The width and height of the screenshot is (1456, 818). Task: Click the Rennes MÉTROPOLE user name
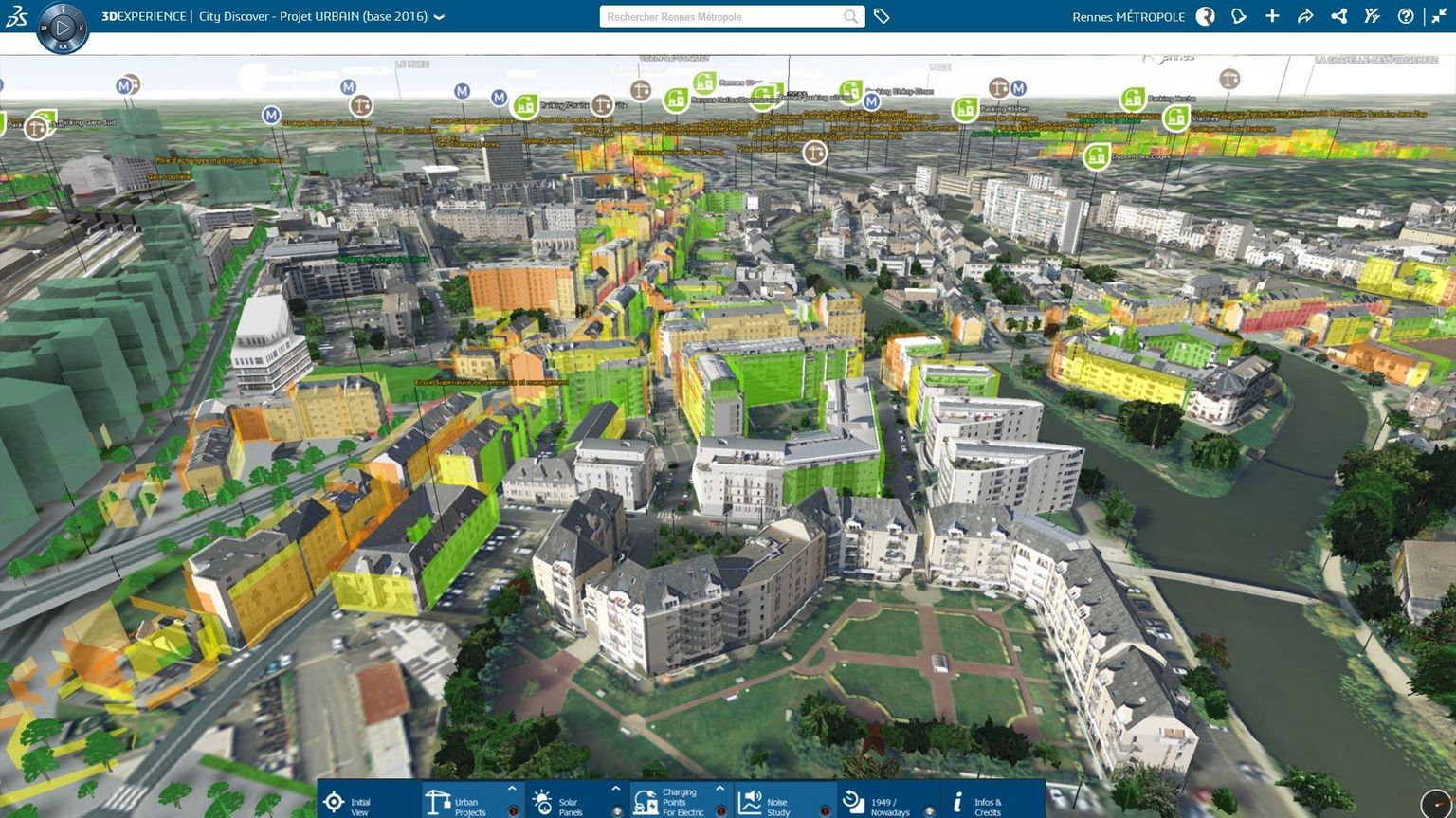pyautogui.click(x=1128, y=17)
